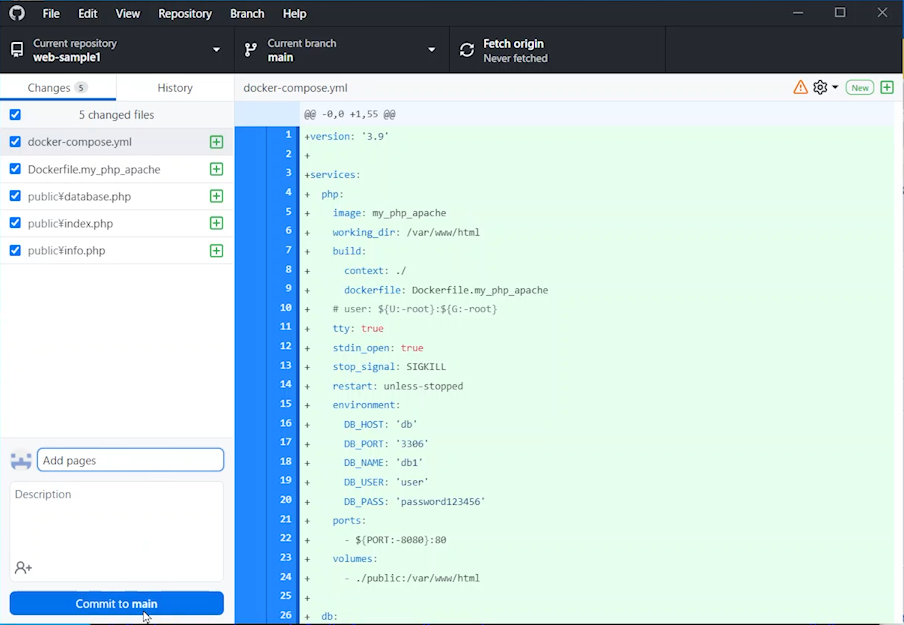The width and height of the screenshot is (904, 625).
Task: Click the Fetch origin sync icon
Action: click(466, 50)
